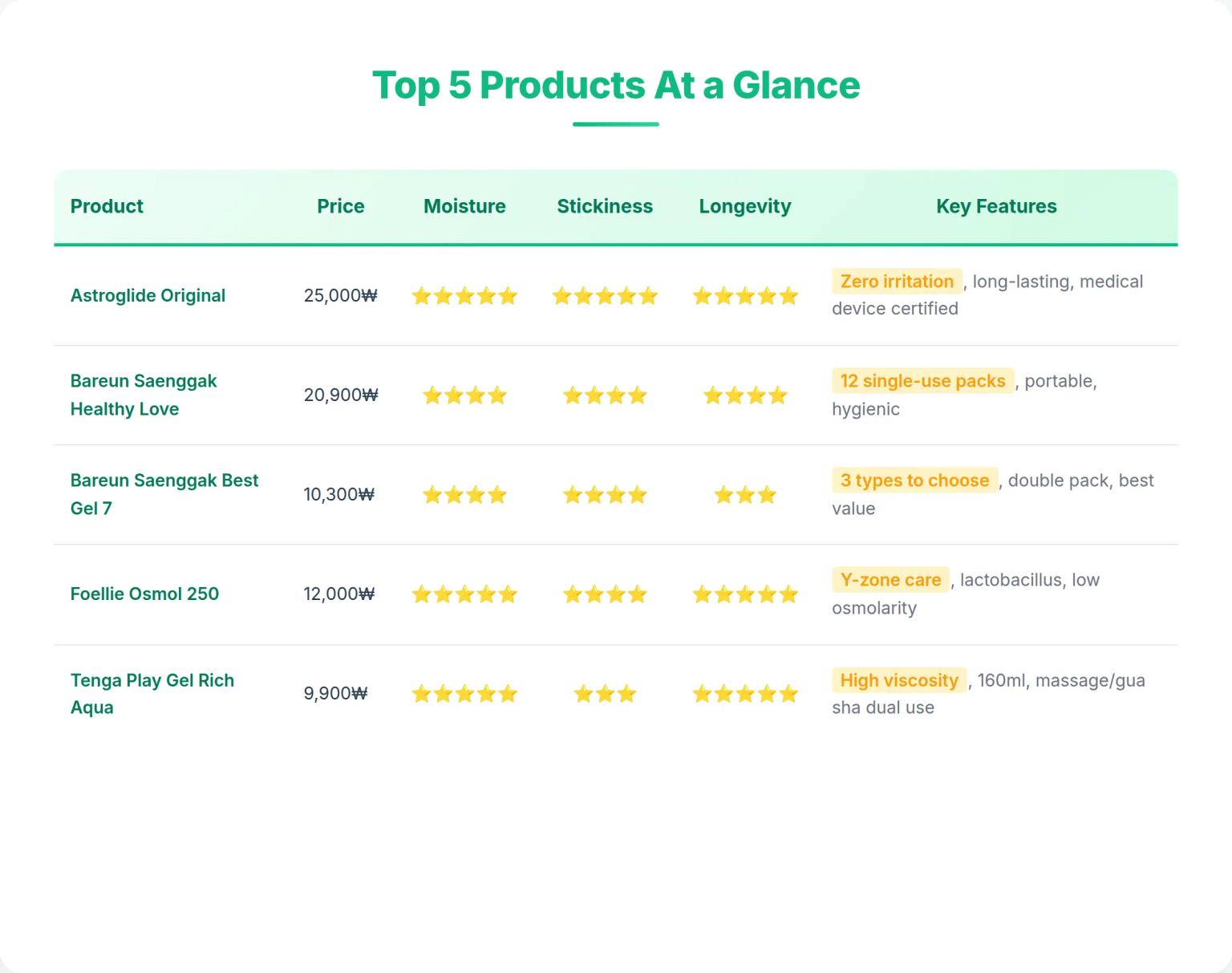1232x973 pixels.
Task: Open Bareun Saenggak Healthy Love product
Action: tap(143, 395)
